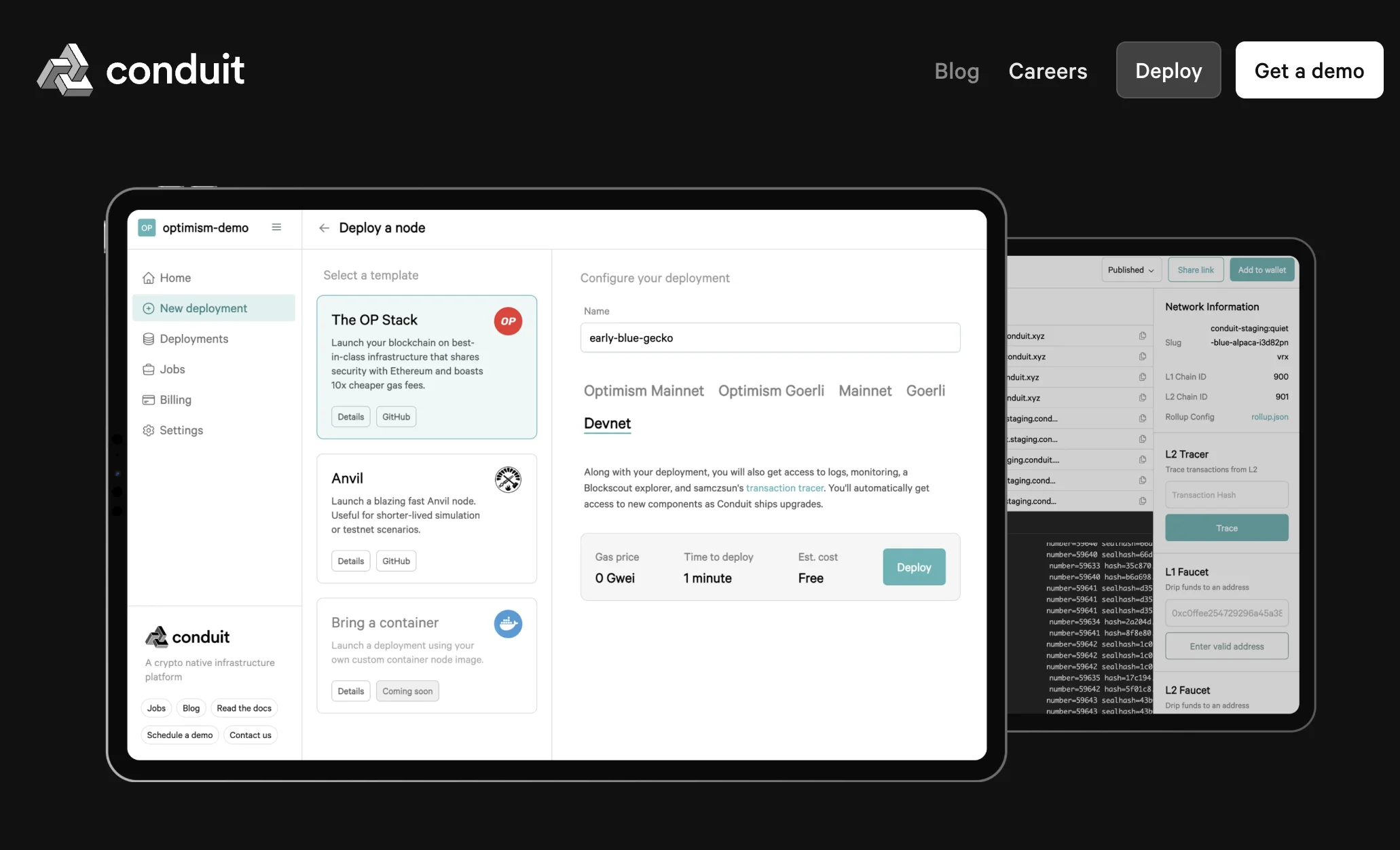Click the Conduit logo in the header
The image size is (1400, 850).
141,70
